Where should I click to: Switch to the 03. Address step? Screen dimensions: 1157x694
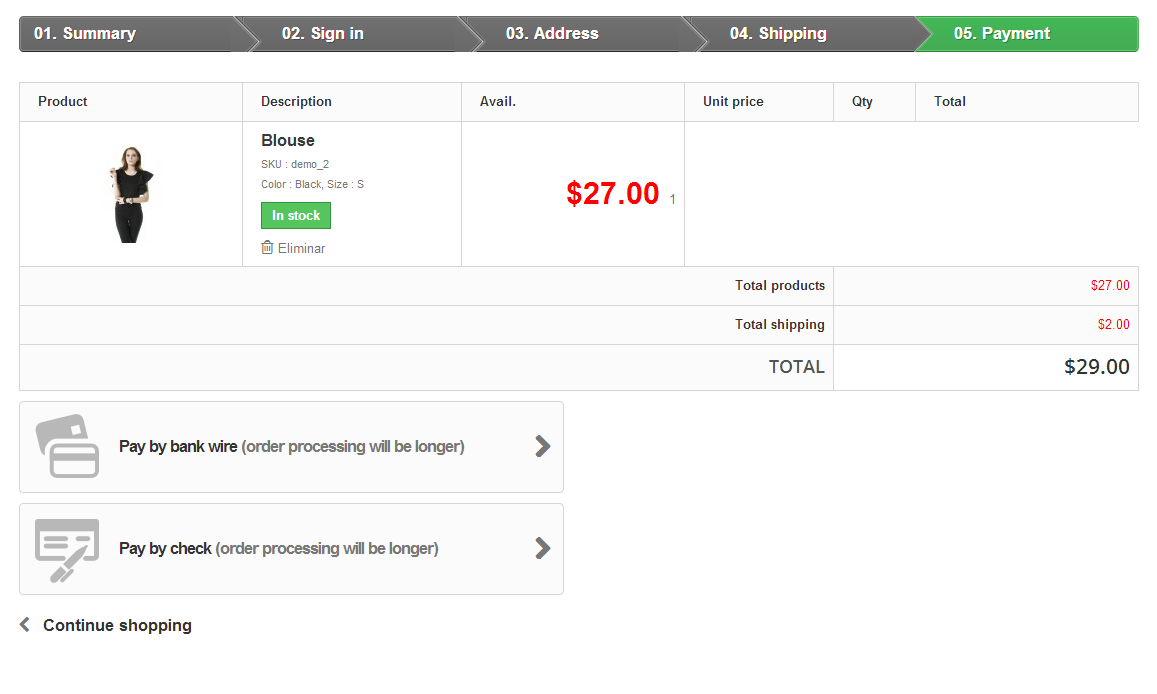pos(552,34)
